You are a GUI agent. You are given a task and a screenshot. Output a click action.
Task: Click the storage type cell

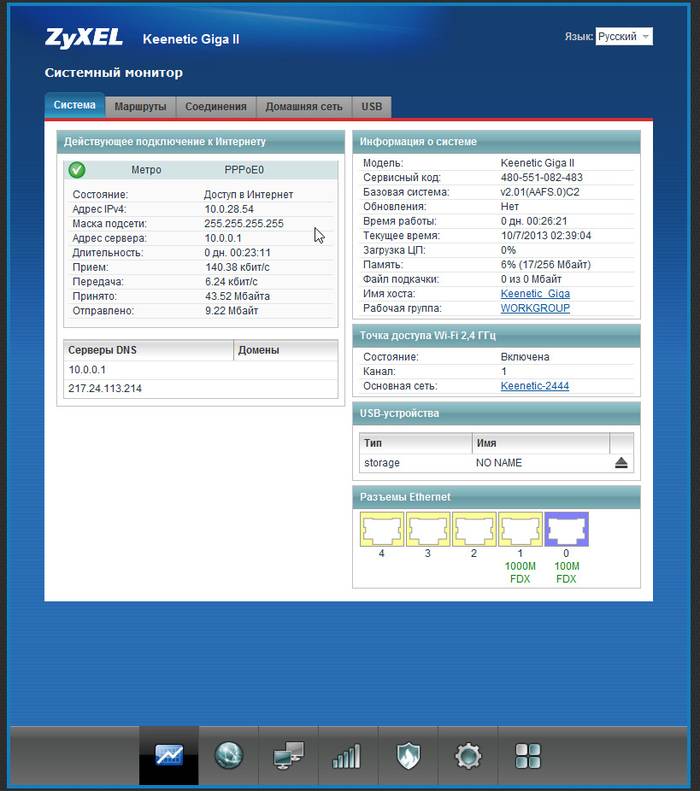click(x=382, y=463)
